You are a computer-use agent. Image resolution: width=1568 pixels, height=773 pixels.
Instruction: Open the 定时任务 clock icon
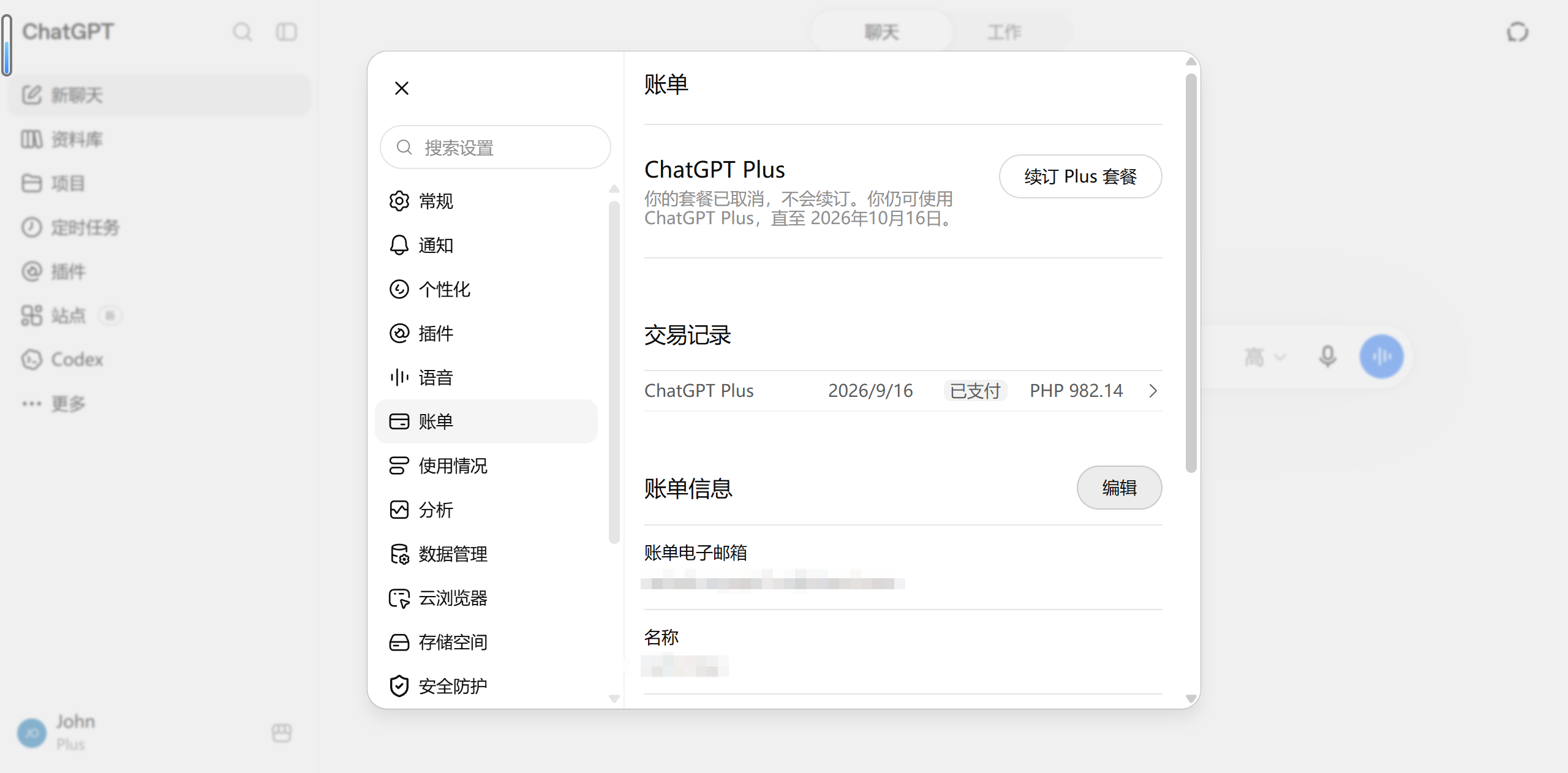pyautogui.click(x=32, y=227)
